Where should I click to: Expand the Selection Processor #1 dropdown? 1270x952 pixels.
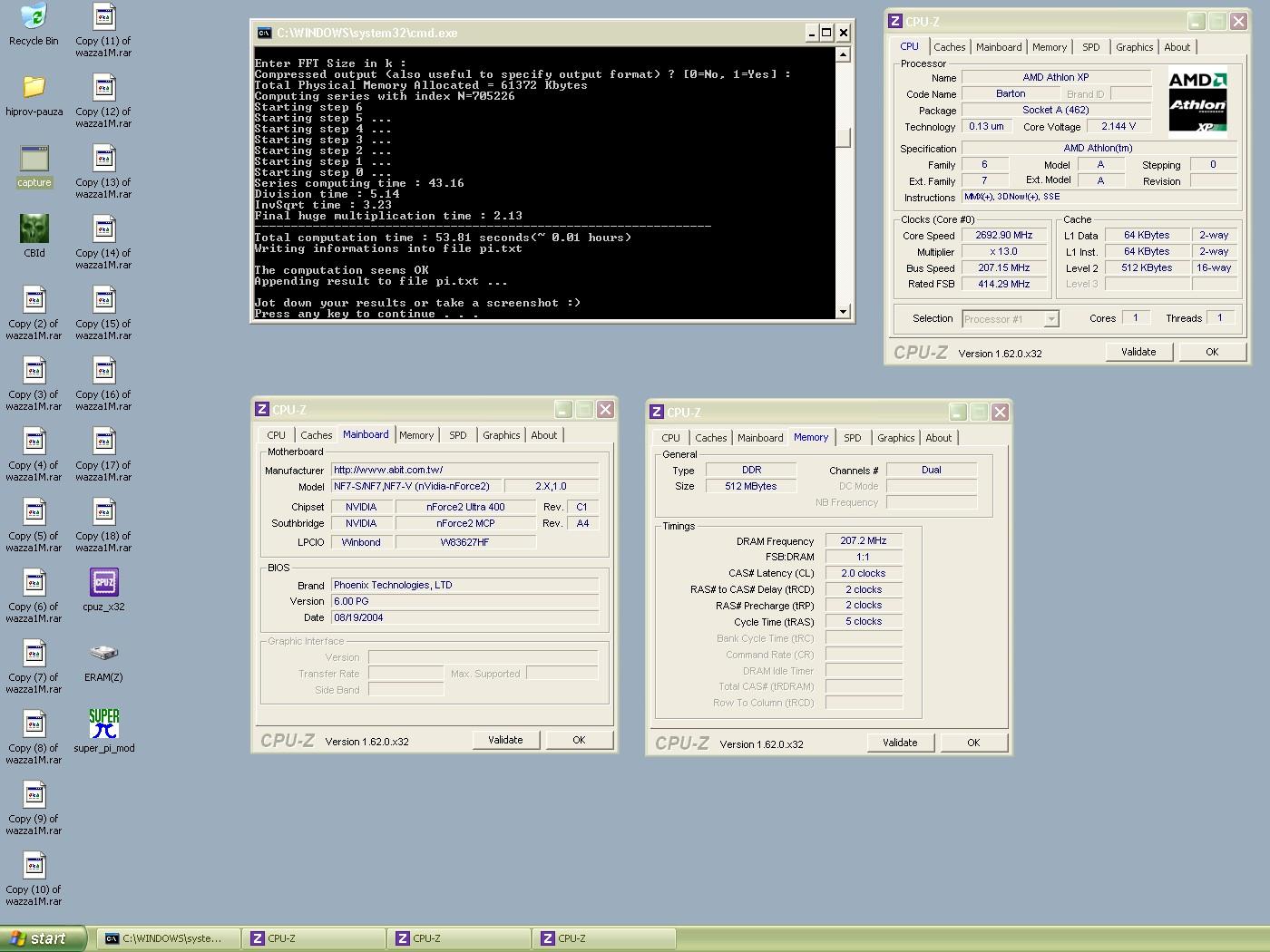coord(1051,319)
